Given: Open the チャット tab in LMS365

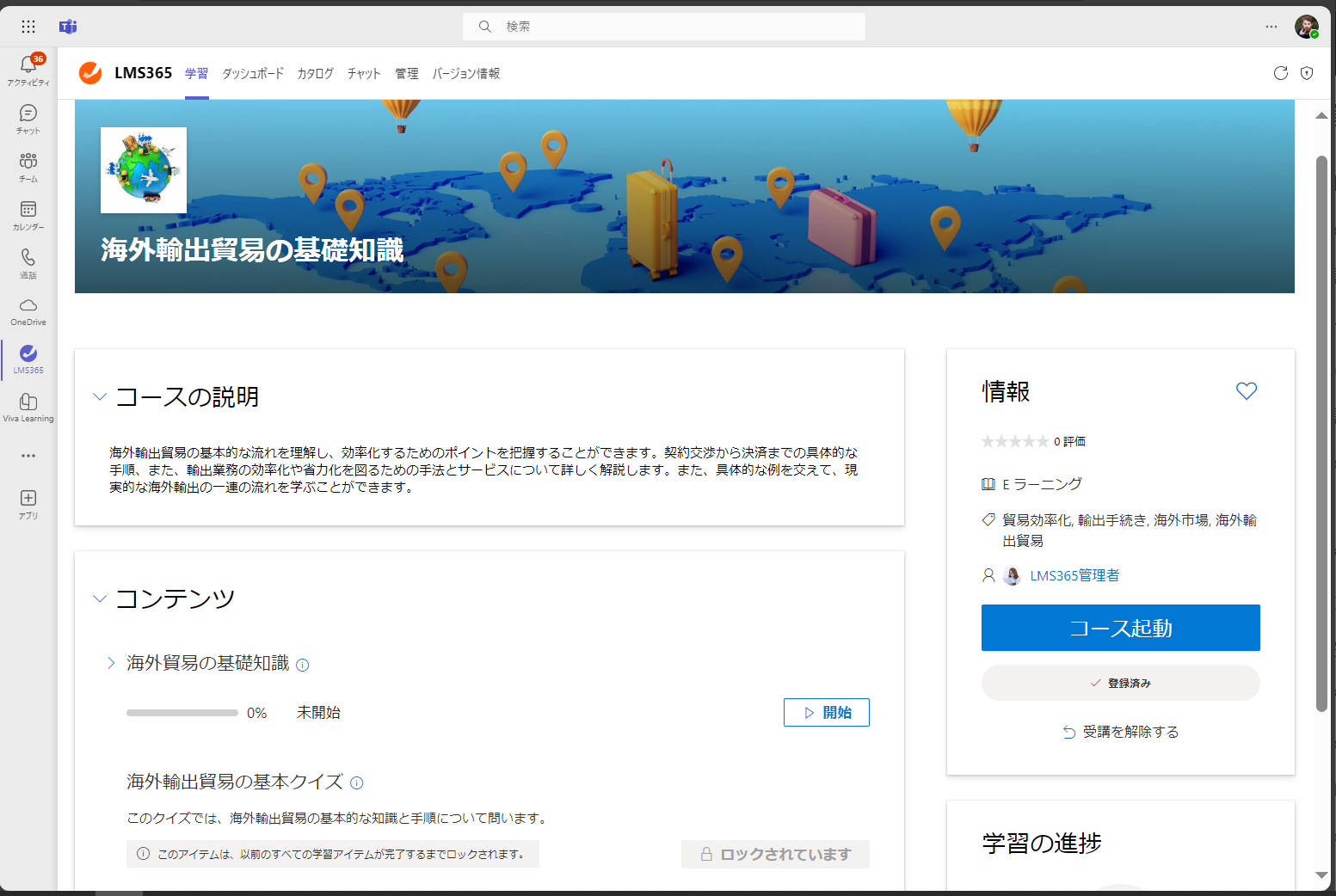Looking at the screenshot, I should point(364,73).
